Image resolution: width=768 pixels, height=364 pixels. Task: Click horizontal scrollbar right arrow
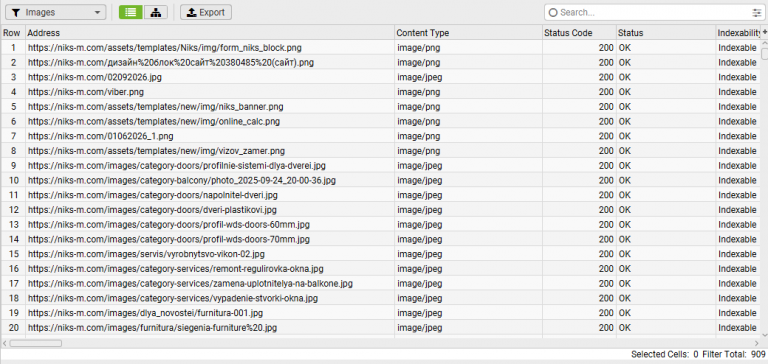coord(757,343)
